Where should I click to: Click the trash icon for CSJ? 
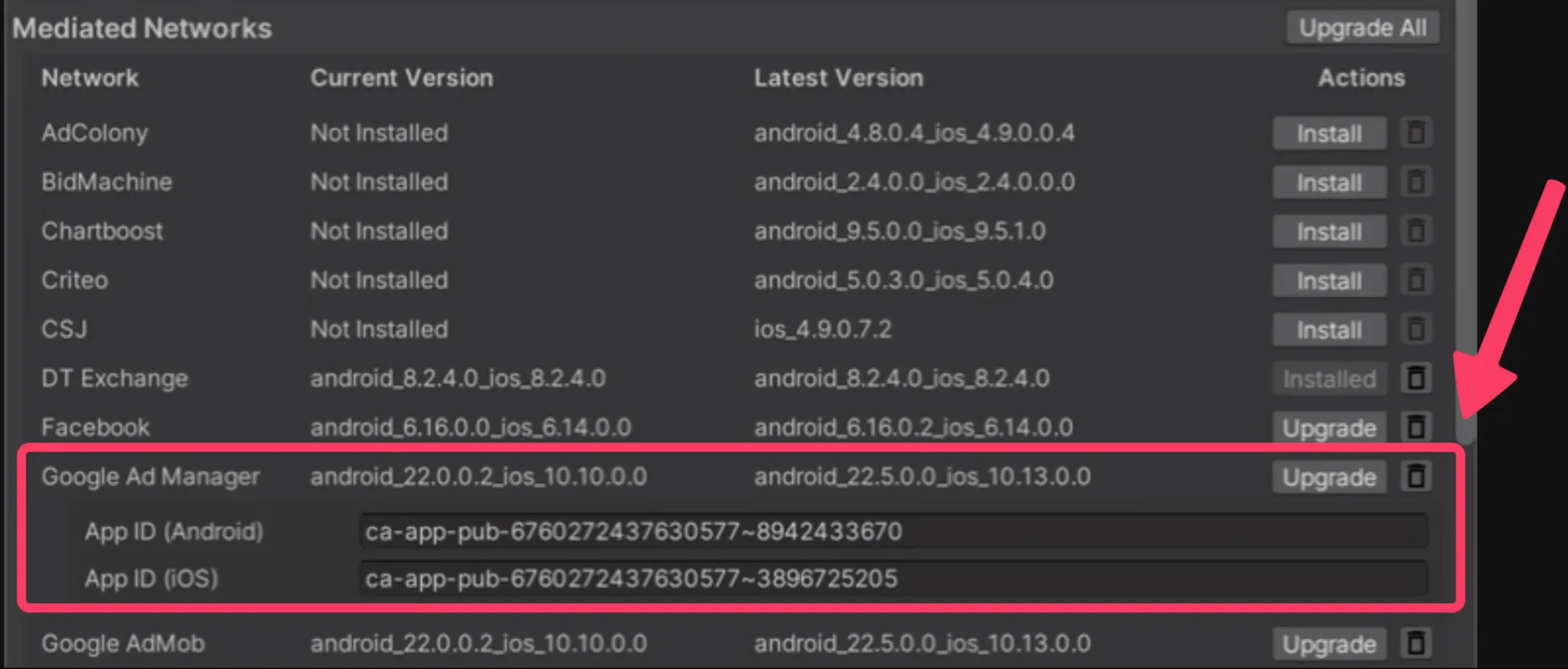point(1416,329)
